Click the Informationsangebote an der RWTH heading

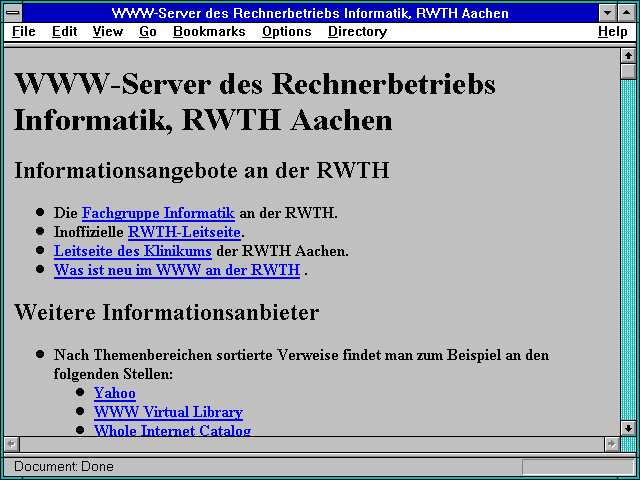[x=202, y=170]
